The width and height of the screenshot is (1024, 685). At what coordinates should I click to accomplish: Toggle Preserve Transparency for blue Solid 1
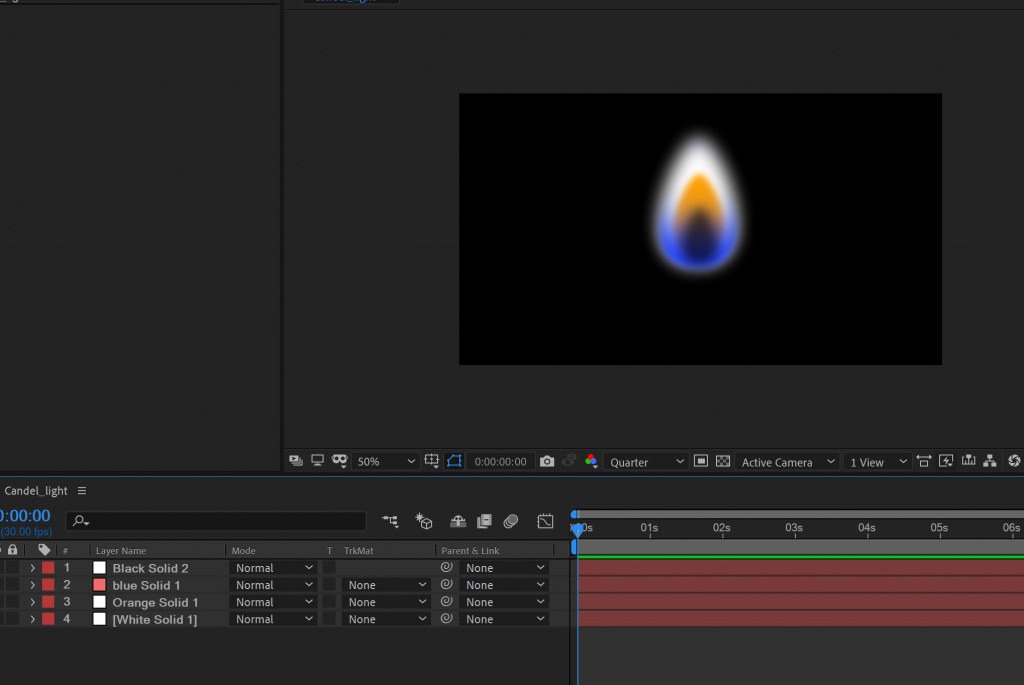(329, 584)
